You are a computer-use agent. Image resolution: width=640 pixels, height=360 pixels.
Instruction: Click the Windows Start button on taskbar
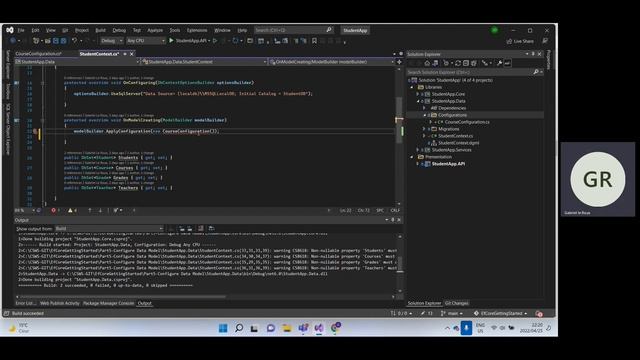(223, 328)
